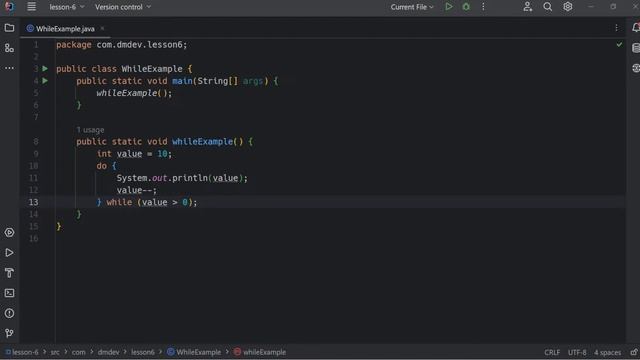The width and height of the screenshot is (640, 360).
Task: Run the WhileExample class from the line 3 gutter
Action: coord(45,69)
